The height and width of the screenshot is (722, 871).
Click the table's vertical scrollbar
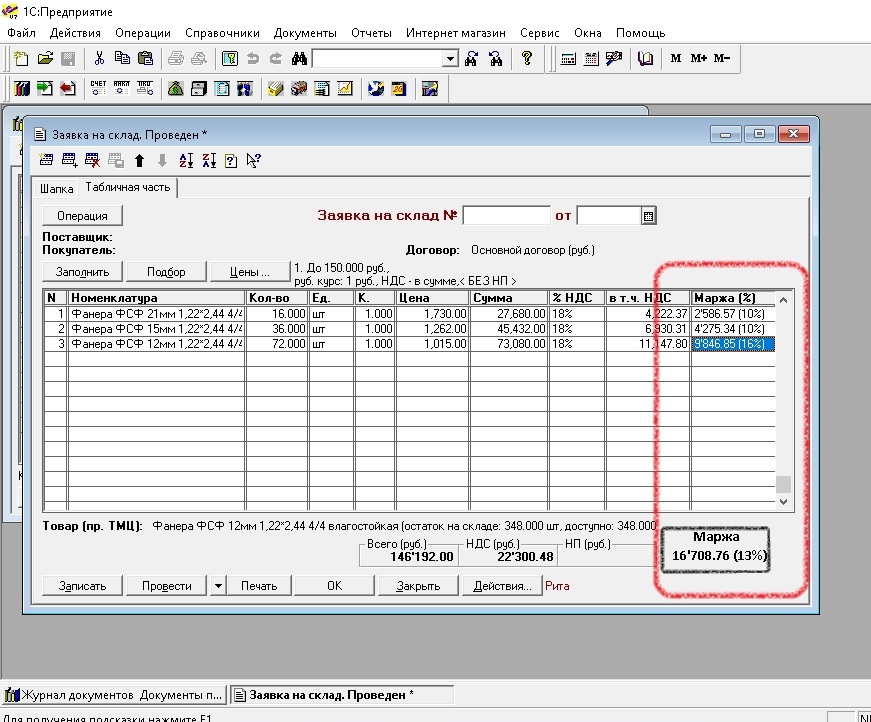coord(784,400)
